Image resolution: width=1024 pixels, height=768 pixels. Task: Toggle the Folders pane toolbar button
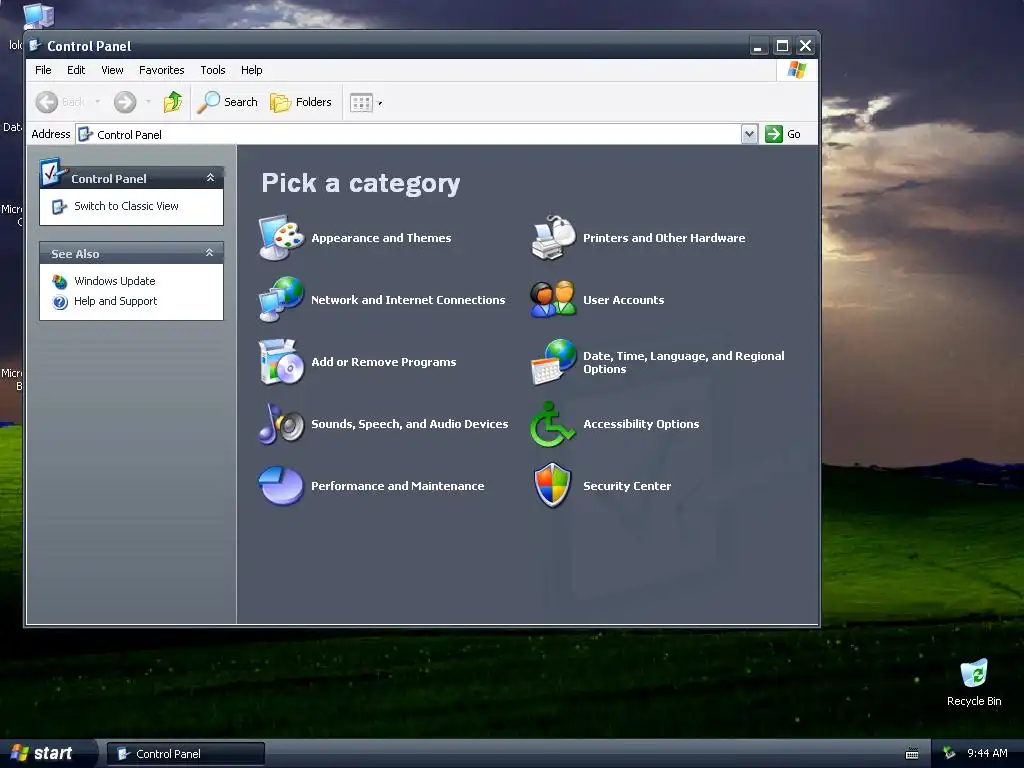301,102
